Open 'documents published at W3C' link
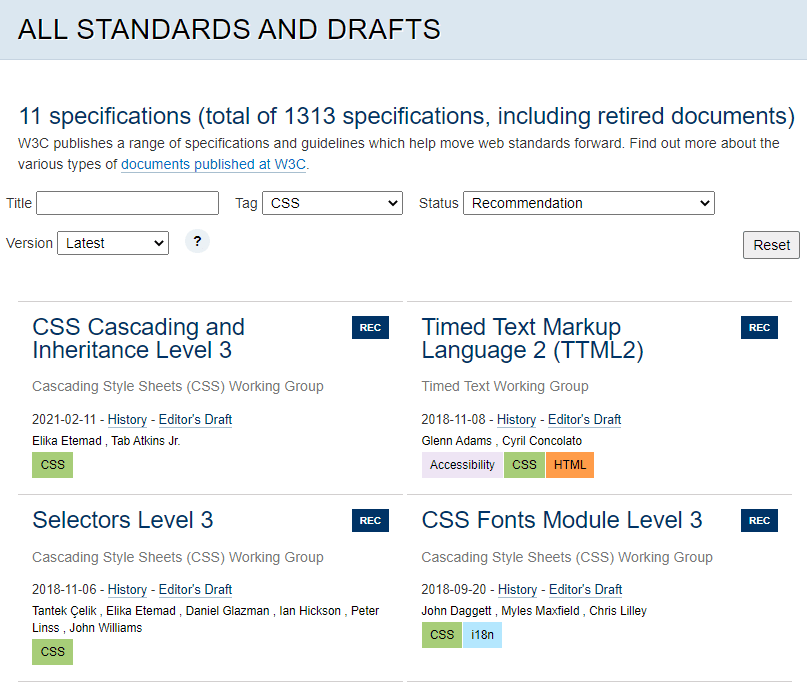807x684 pixels. 214,164
